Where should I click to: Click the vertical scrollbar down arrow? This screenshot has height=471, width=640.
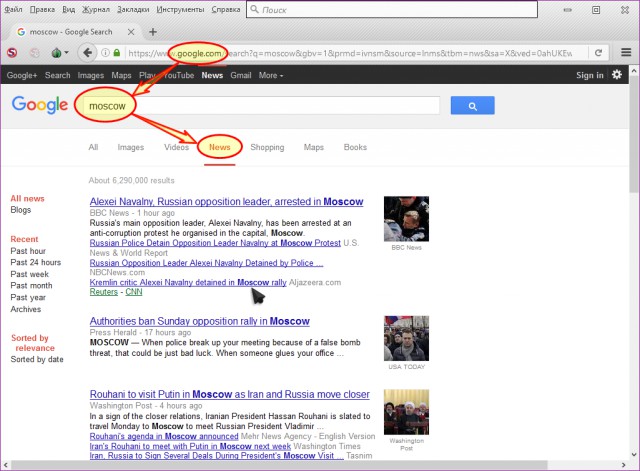[634, 454]
